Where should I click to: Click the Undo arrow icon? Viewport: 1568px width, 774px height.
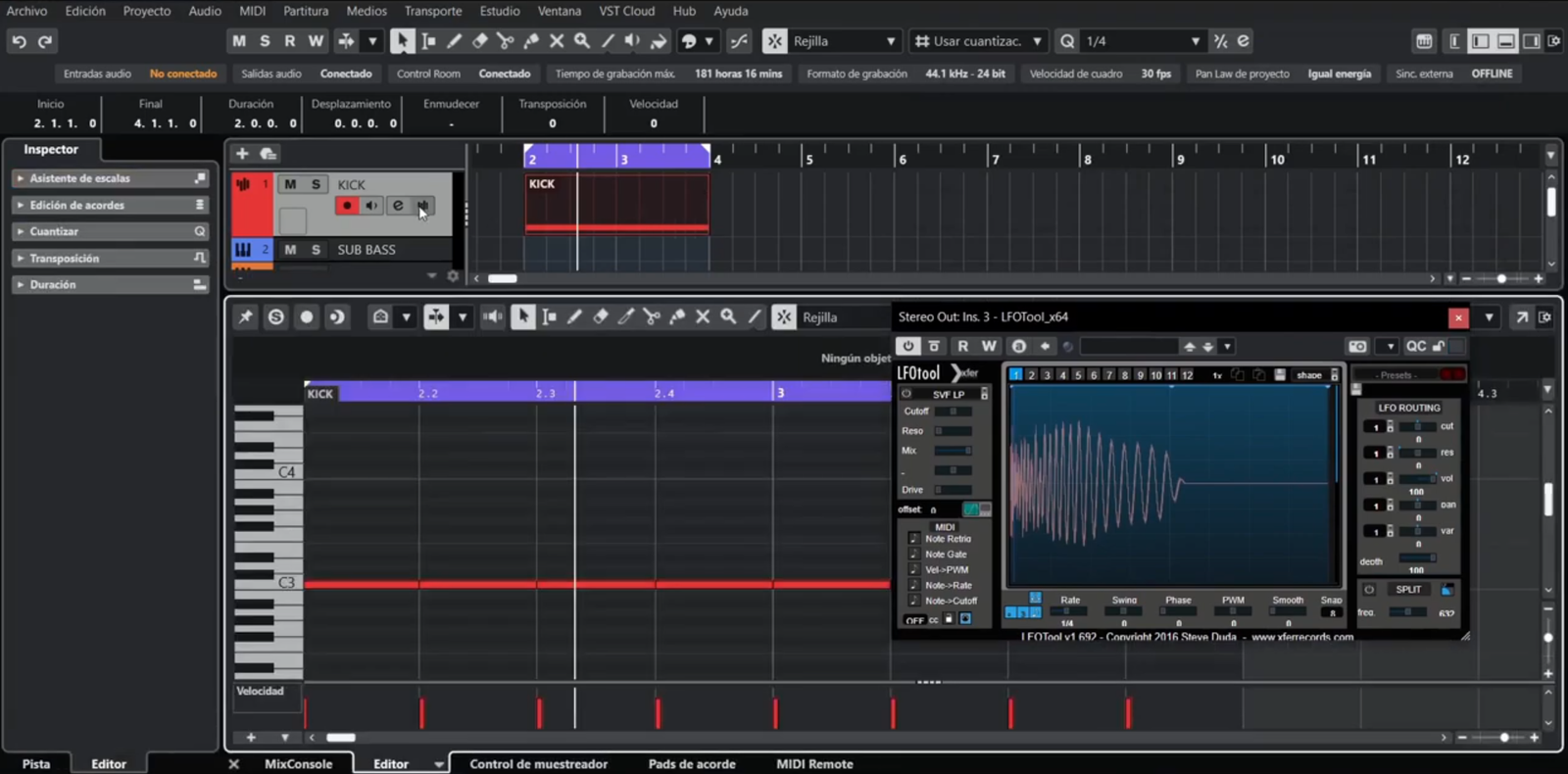pos(19,41)
